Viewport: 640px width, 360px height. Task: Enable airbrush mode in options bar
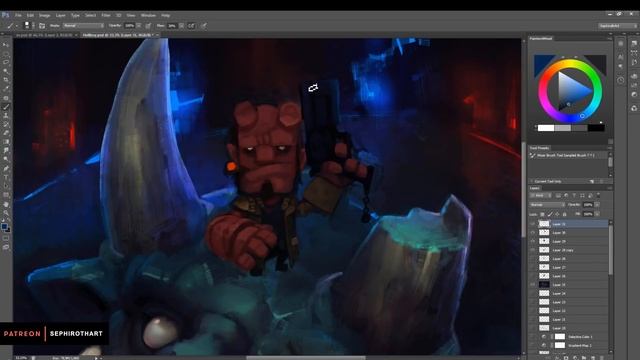coord(191,26)
